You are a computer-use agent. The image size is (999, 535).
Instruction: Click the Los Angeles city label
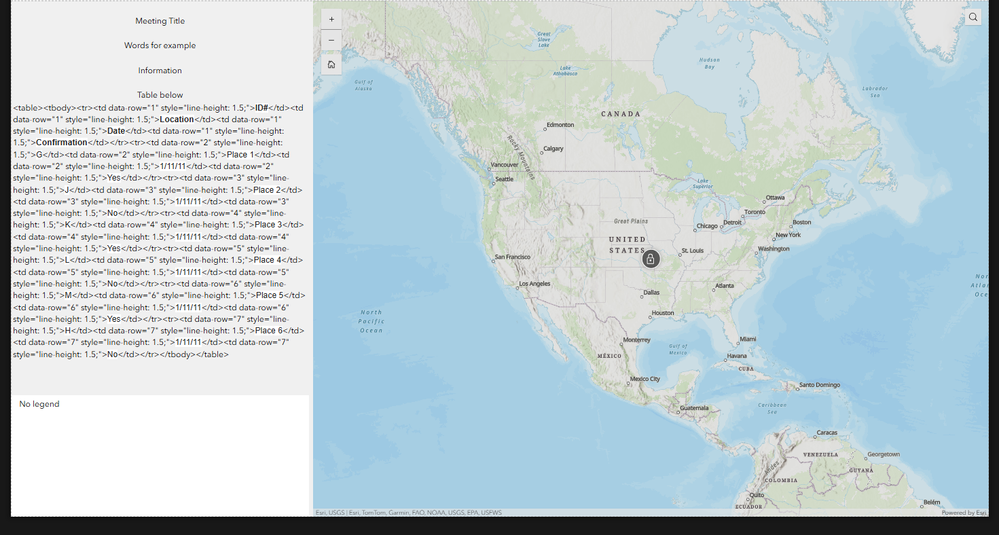tap(534, 284)
